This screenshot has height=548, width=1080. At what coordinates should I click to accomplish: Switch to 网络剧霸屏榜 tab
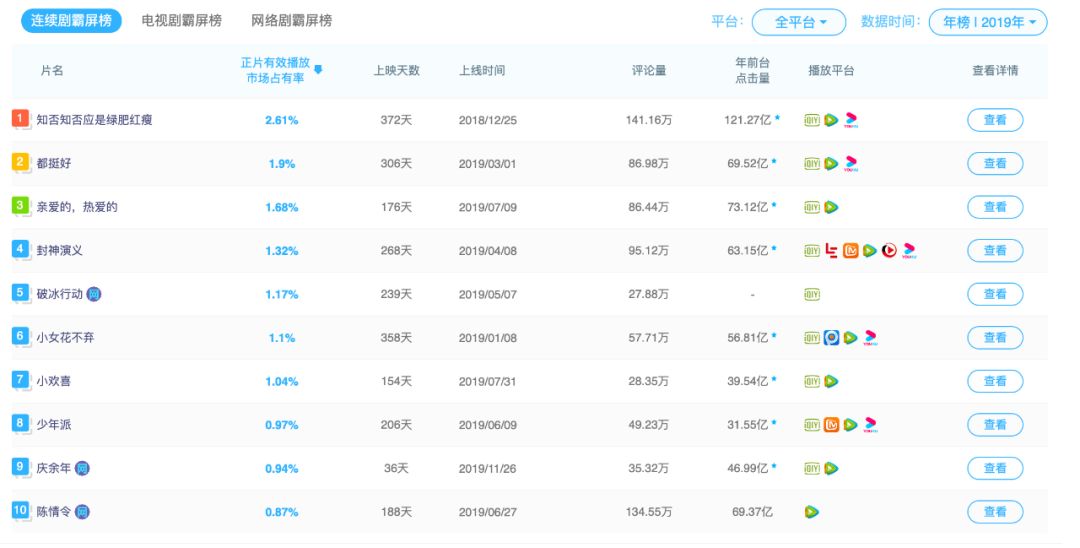pos(291,20)
